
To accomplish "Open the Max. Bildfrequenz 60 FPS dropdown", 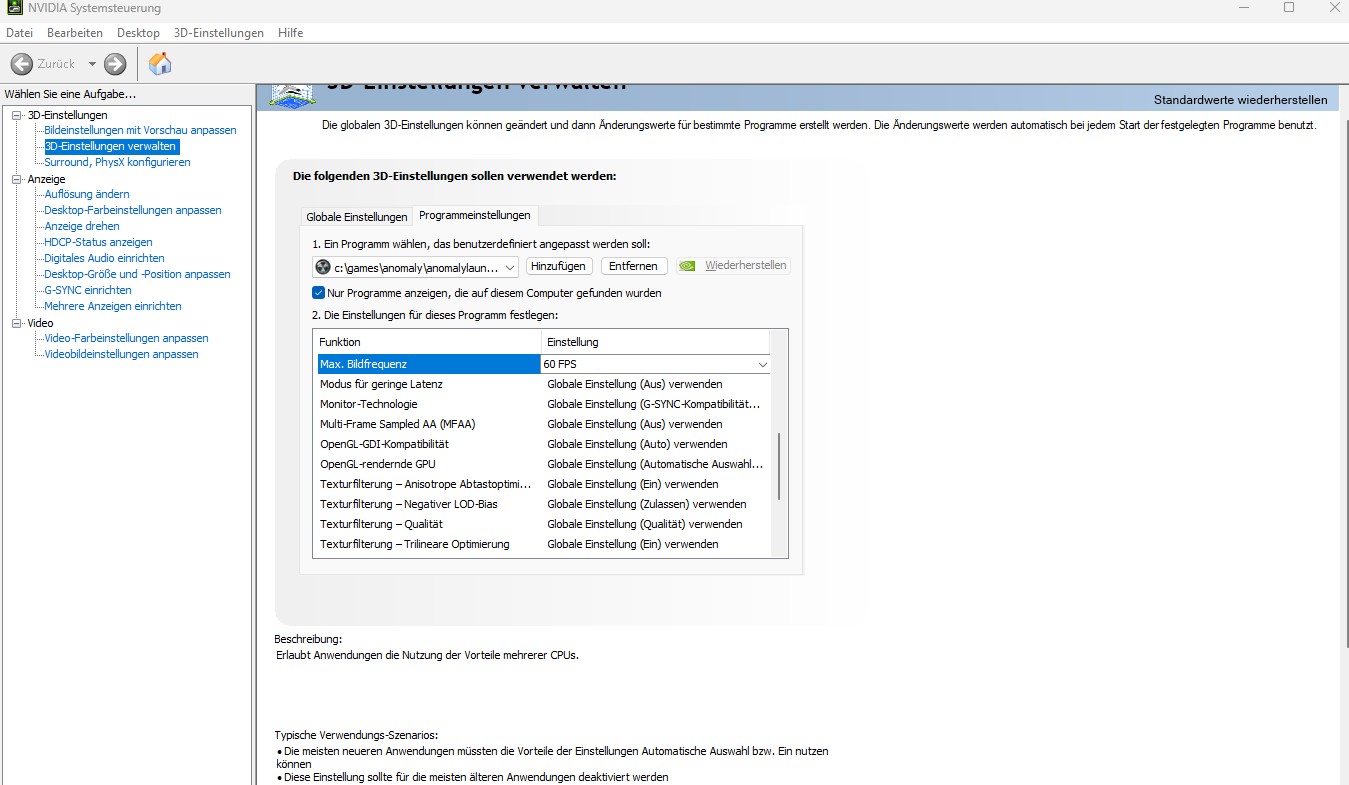I will [x=656, y=365].
